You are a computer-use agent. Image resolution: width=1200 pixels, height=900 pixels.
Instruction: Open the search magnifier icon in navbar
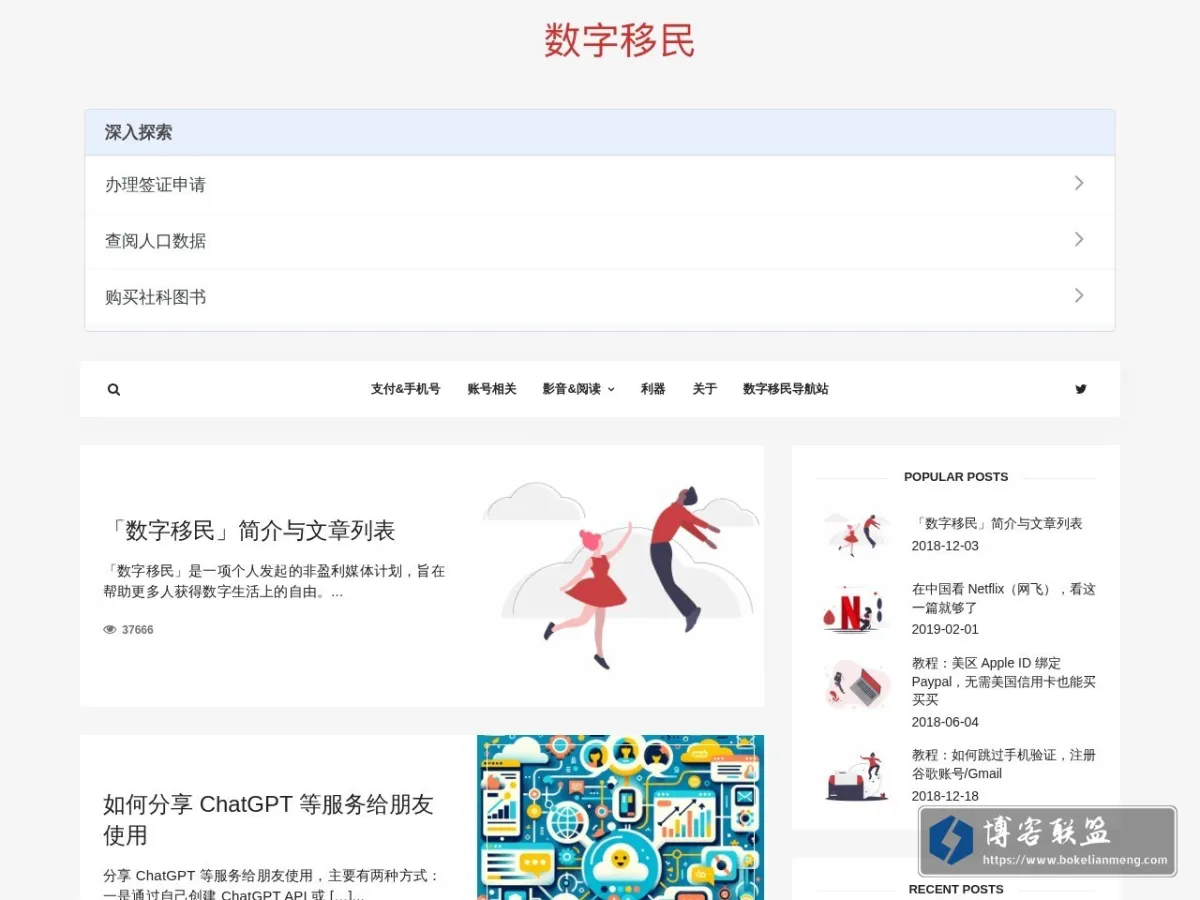(x=114, y=390)
